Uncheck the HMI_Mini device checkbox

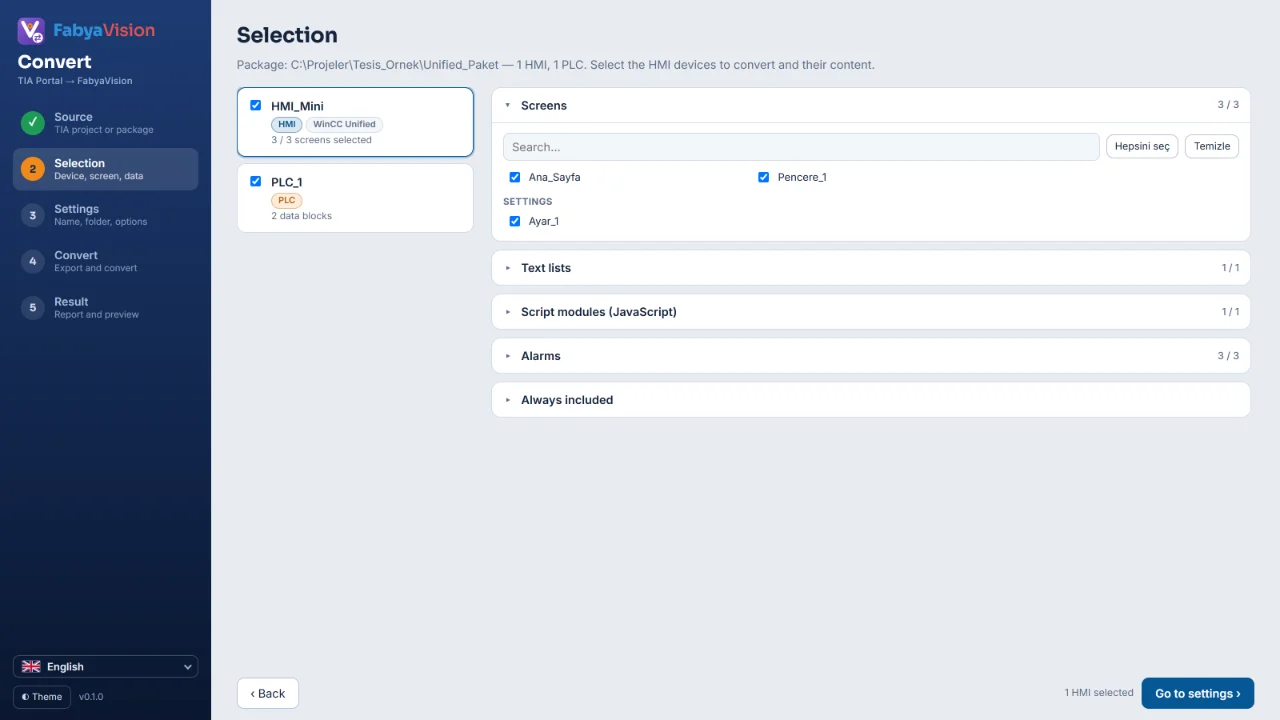point(256,105)
